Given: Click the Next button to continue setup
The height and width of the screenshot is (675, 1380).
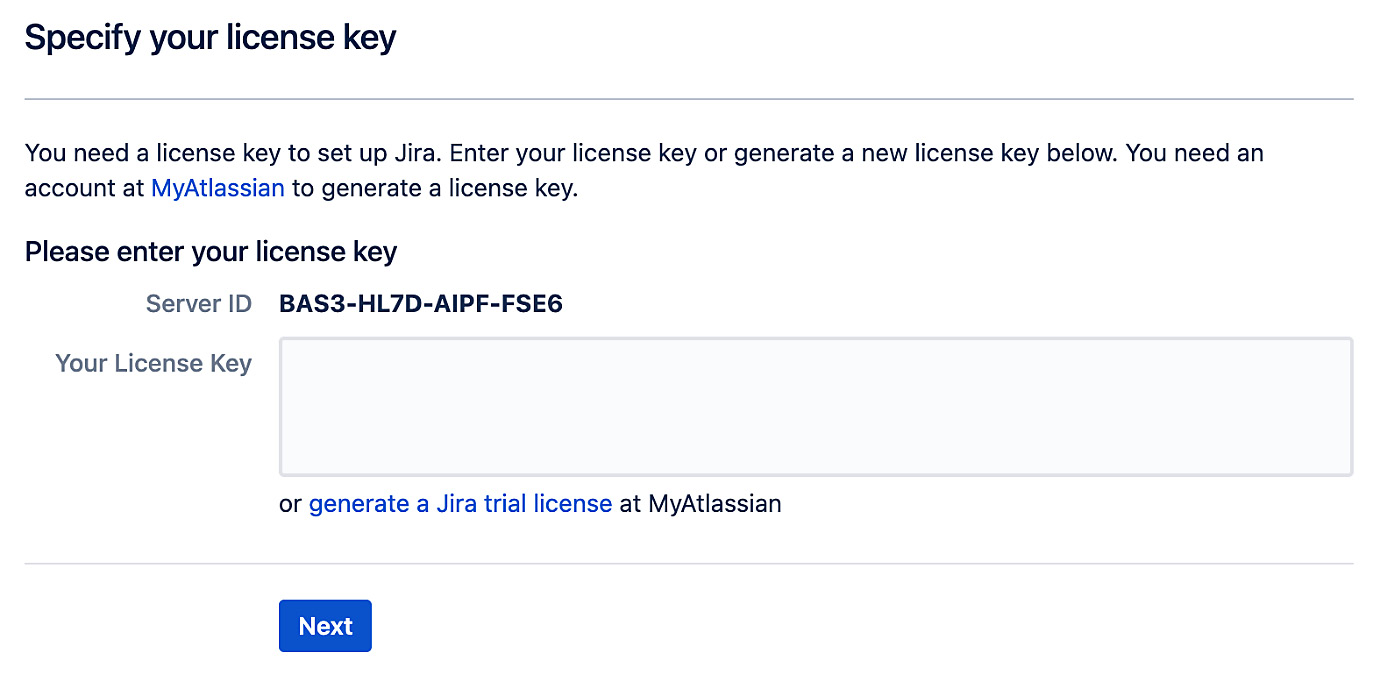Looking at the screenshot, I should pos(325,625).
